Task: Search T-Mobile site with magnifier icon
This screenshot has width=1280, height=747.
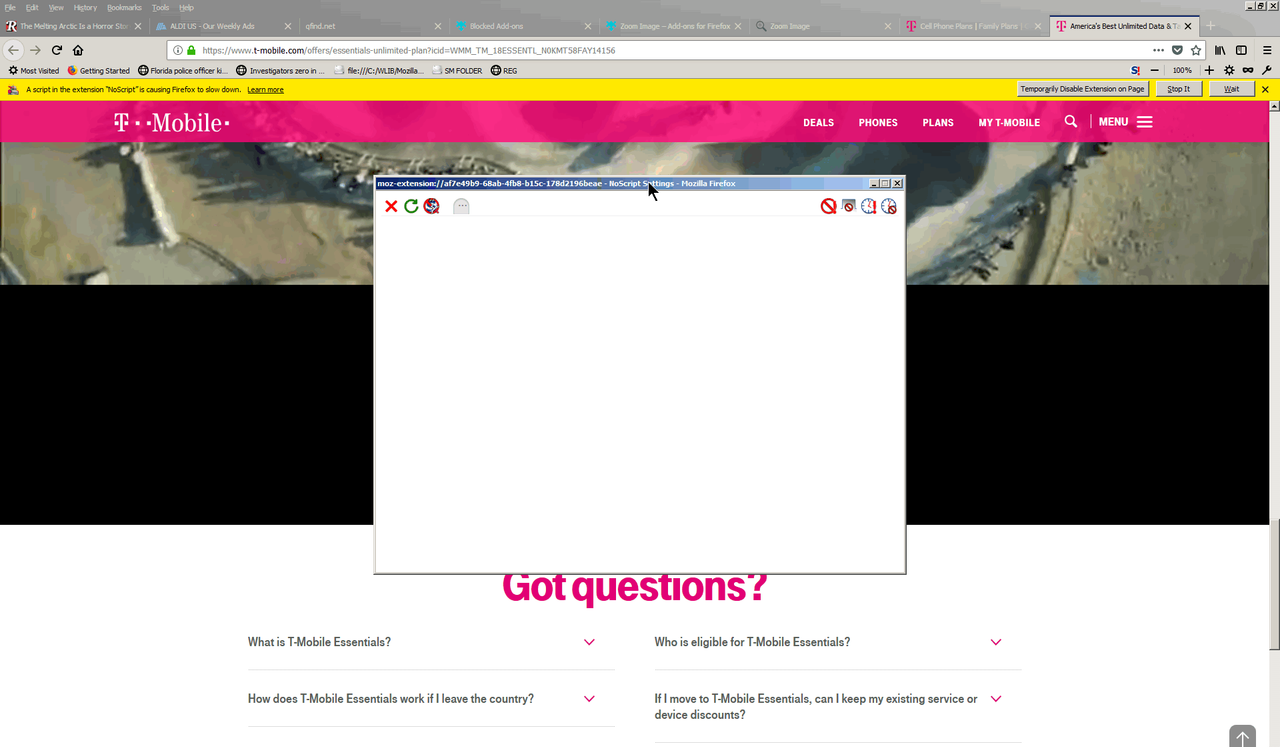Action: pos(1071,121)
